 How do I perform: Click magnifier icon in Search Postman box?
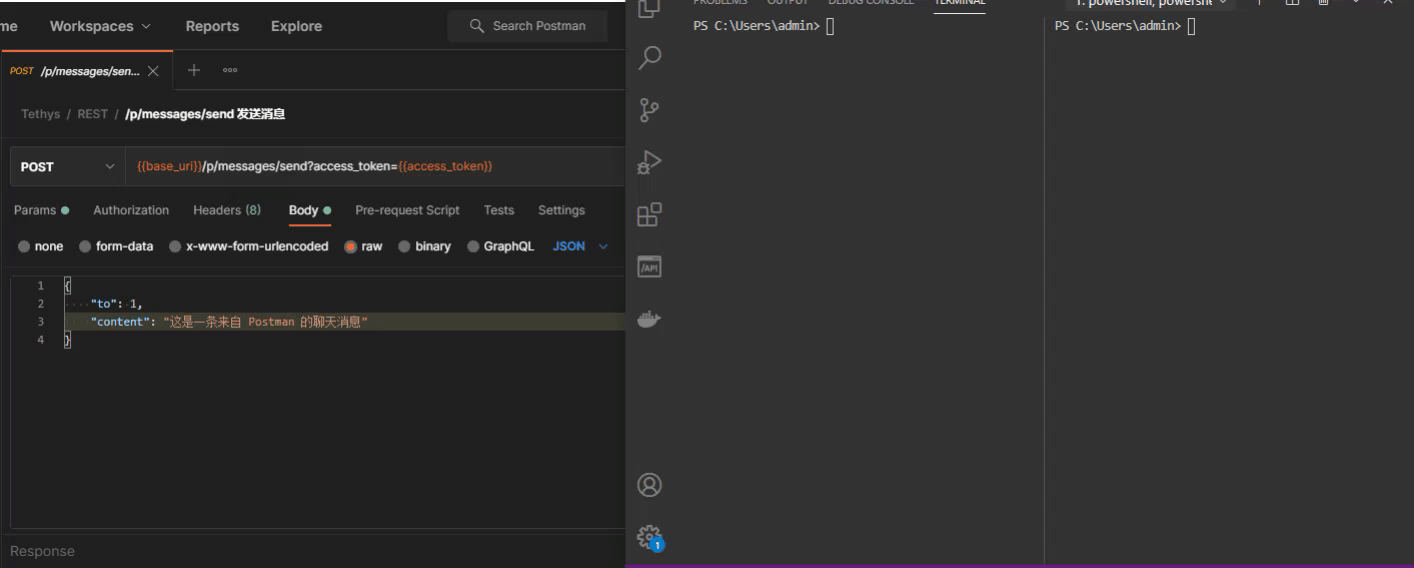pos(477,26)
